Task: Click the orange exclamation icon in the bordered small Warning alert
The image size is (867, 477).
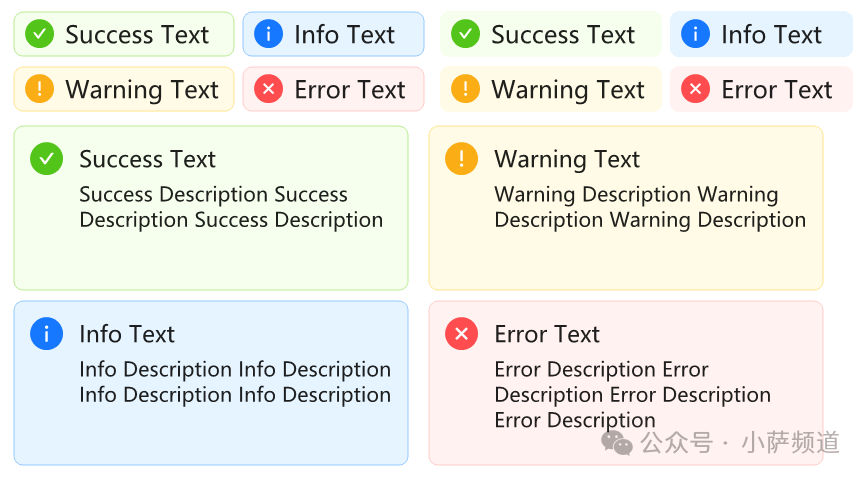Action: 39,89
